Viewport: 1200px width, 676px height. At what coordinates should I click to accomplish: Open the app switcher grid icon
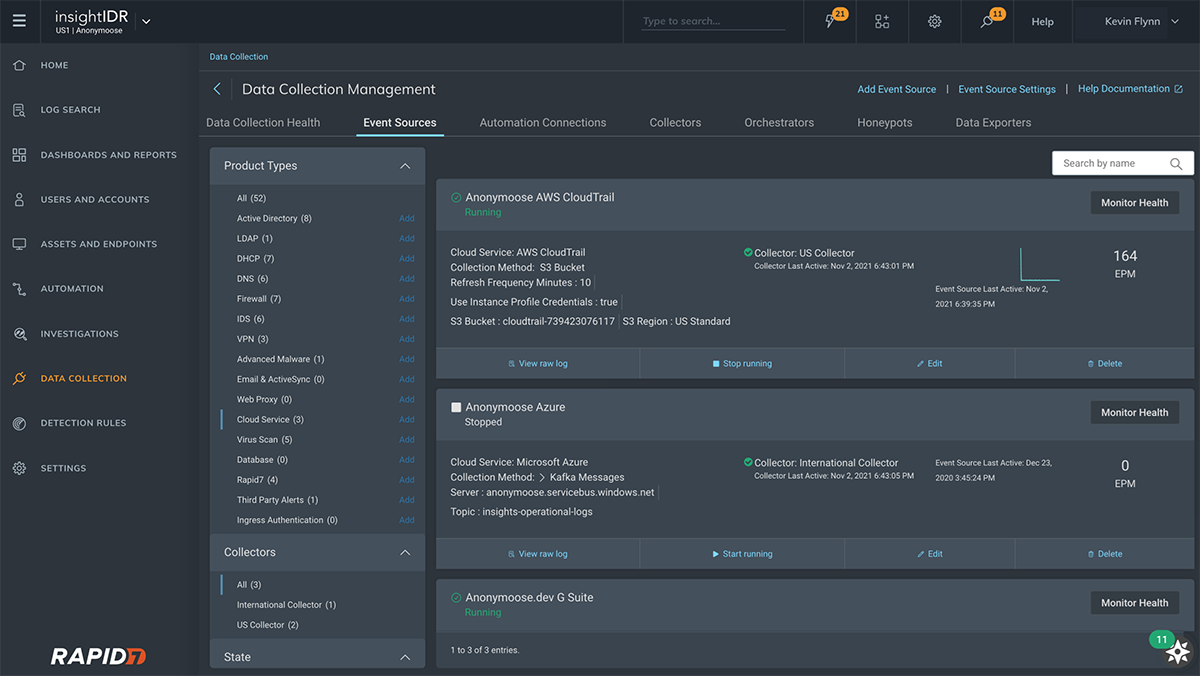click(x=882, y=21)
